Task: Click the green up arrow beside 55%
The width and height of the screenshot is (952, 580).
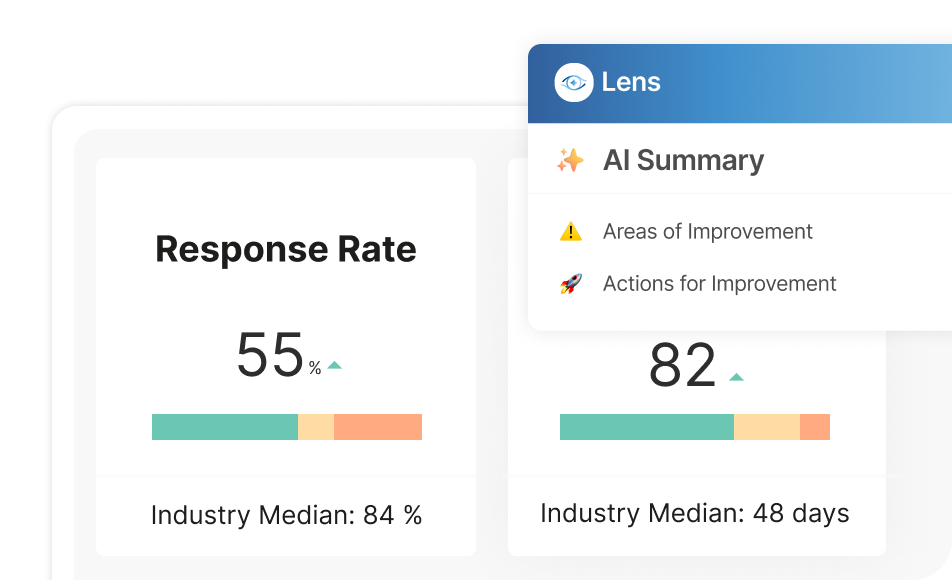Action: [x=335, y=365]
